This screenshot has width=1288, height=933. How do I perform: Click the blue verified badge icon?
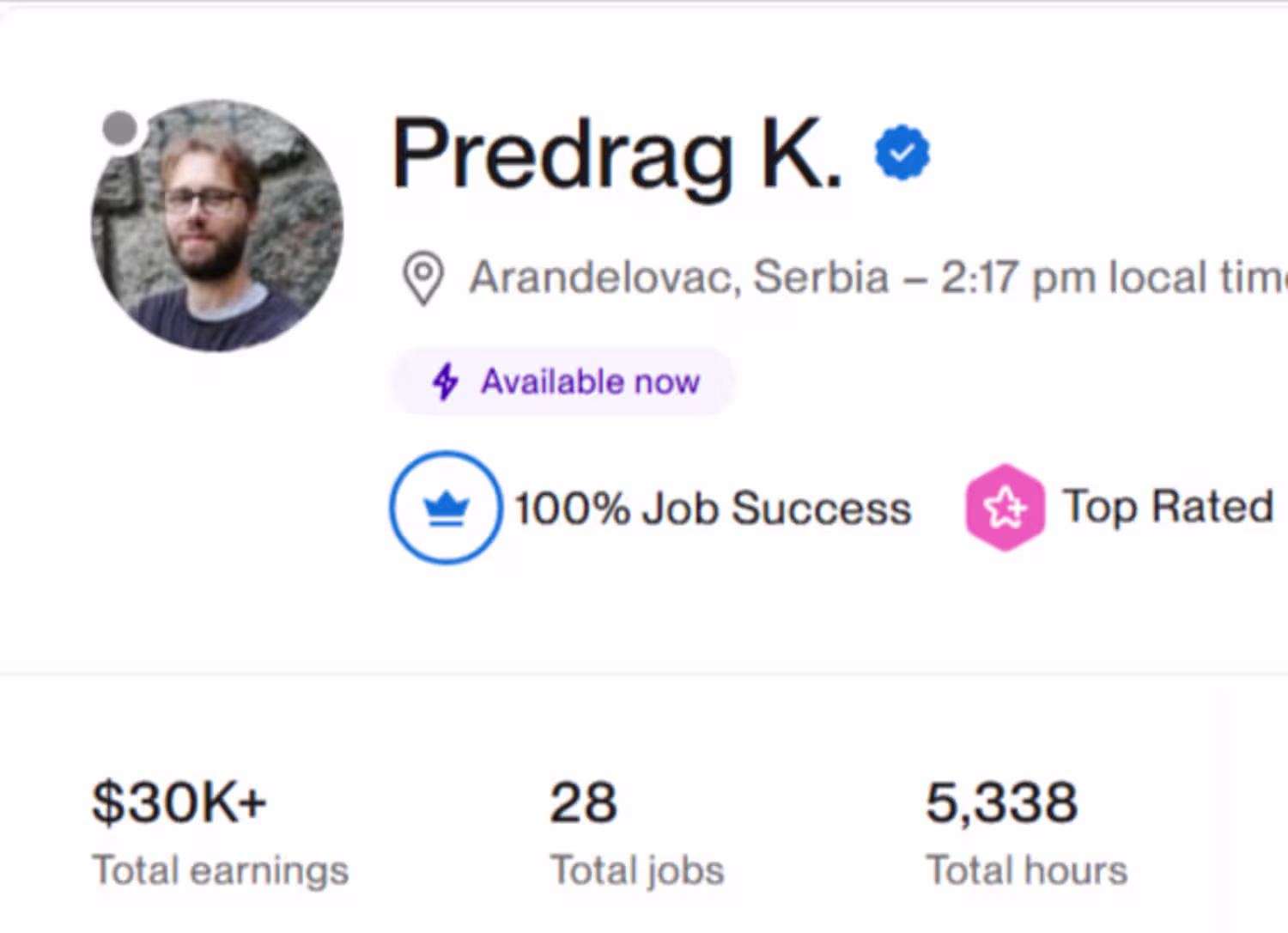click(x=902, y=153)
